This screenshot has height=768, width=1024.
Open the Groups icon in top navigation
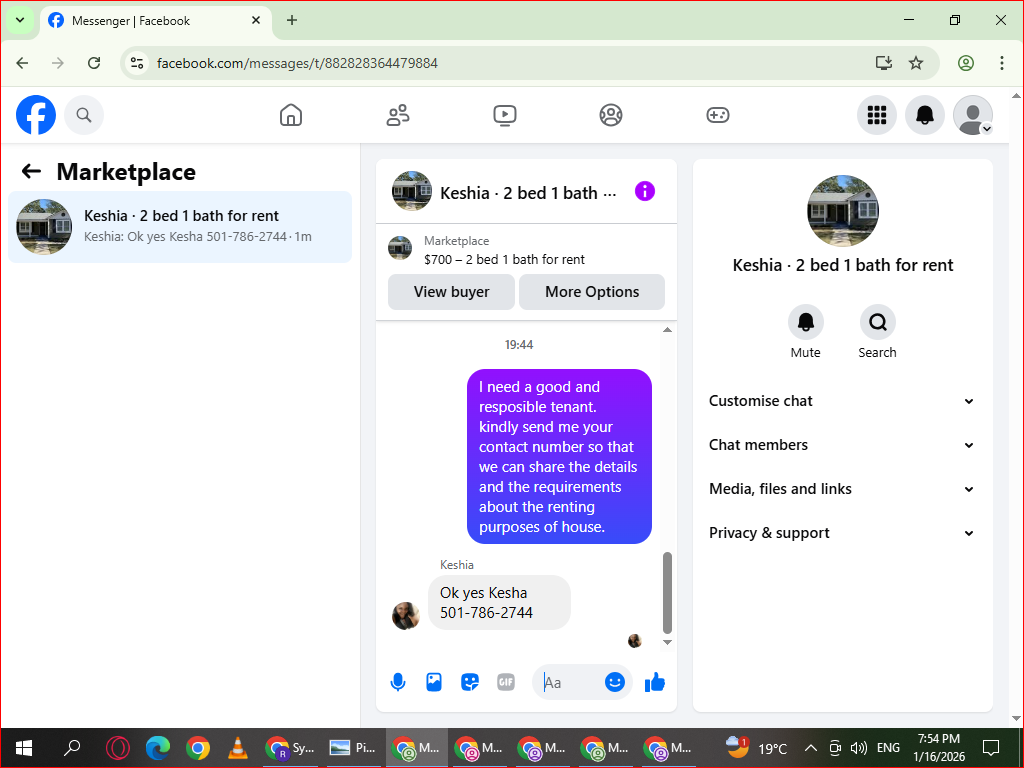pos(611,115)
